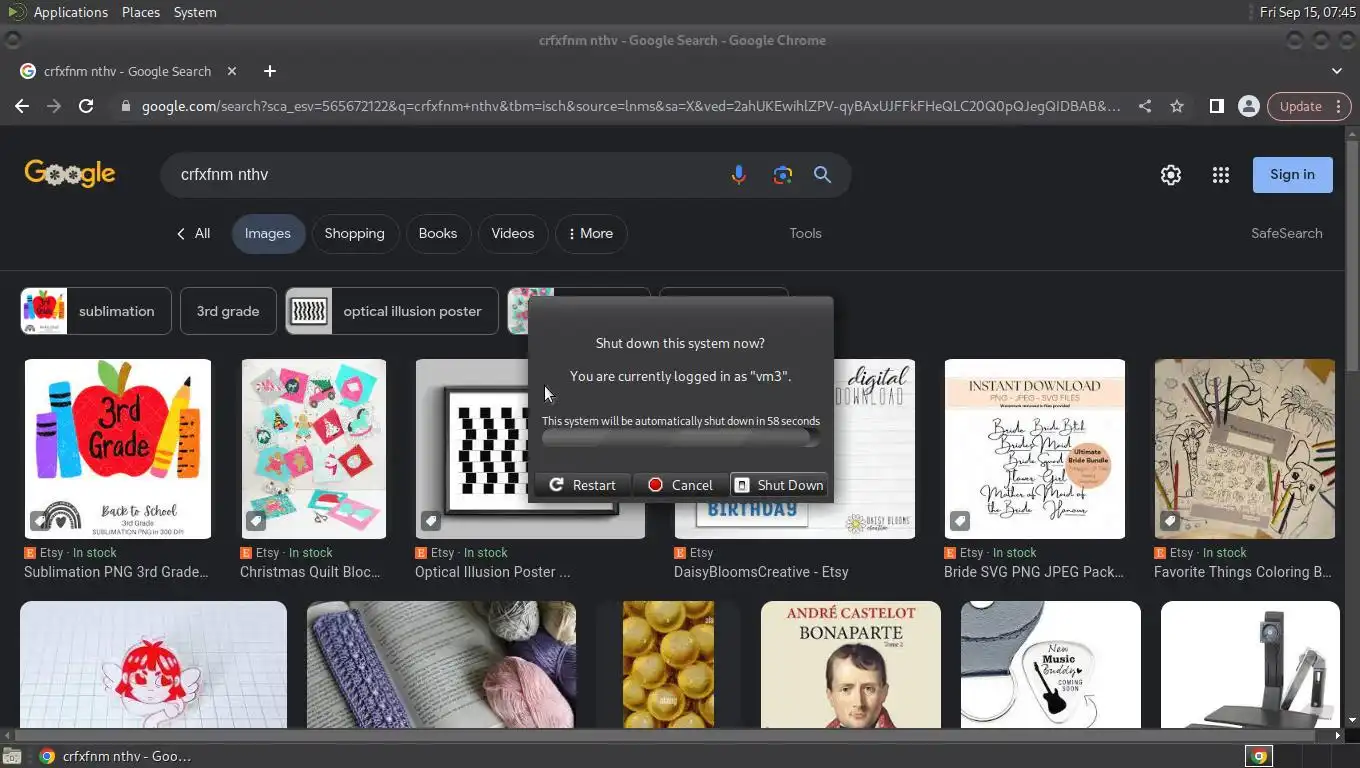Search by image with Google Lens icon

pos(783,175)
